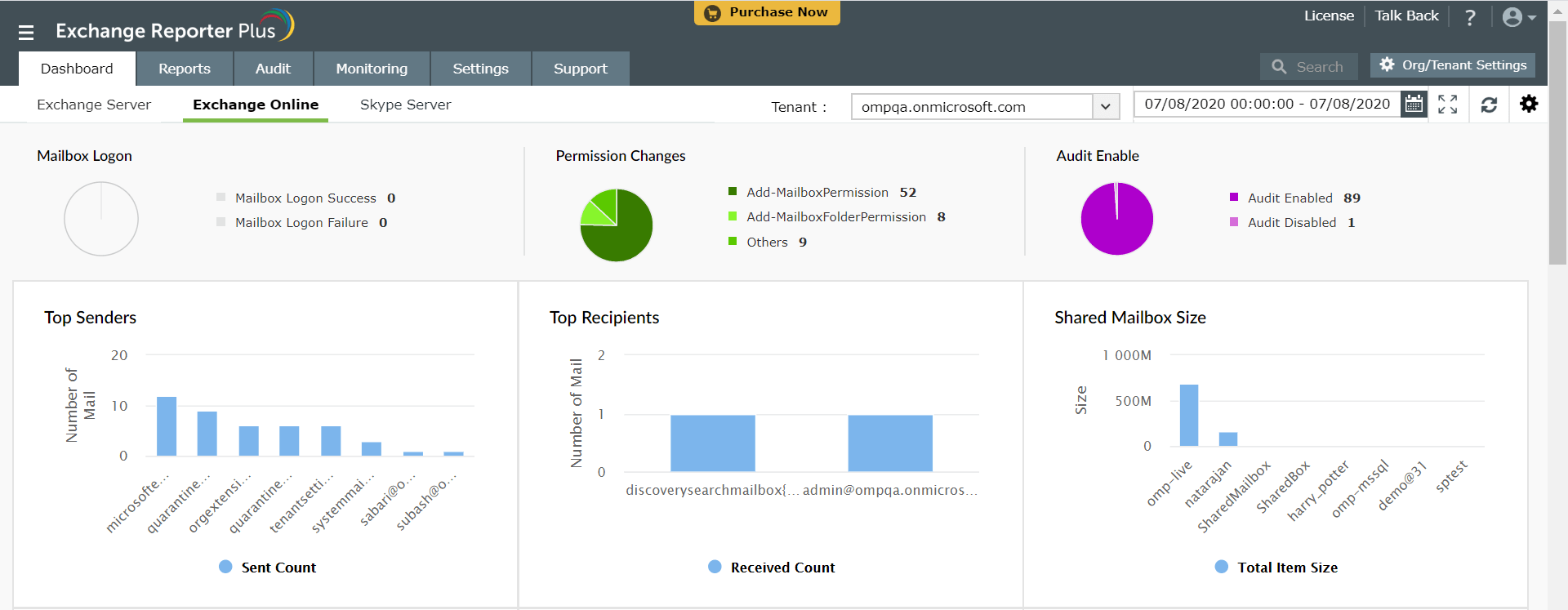
Task: Click the Talk Back link
Action: tap(1406, 16)
